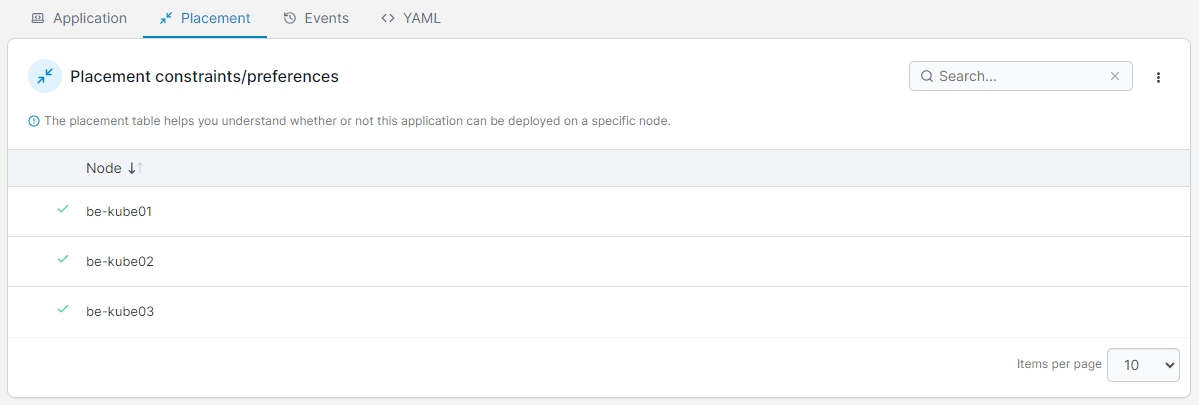Click the green checkmark for be-kube03
Image resolution: width=1199 pixels, height=405 pixels.
[63, 310]
